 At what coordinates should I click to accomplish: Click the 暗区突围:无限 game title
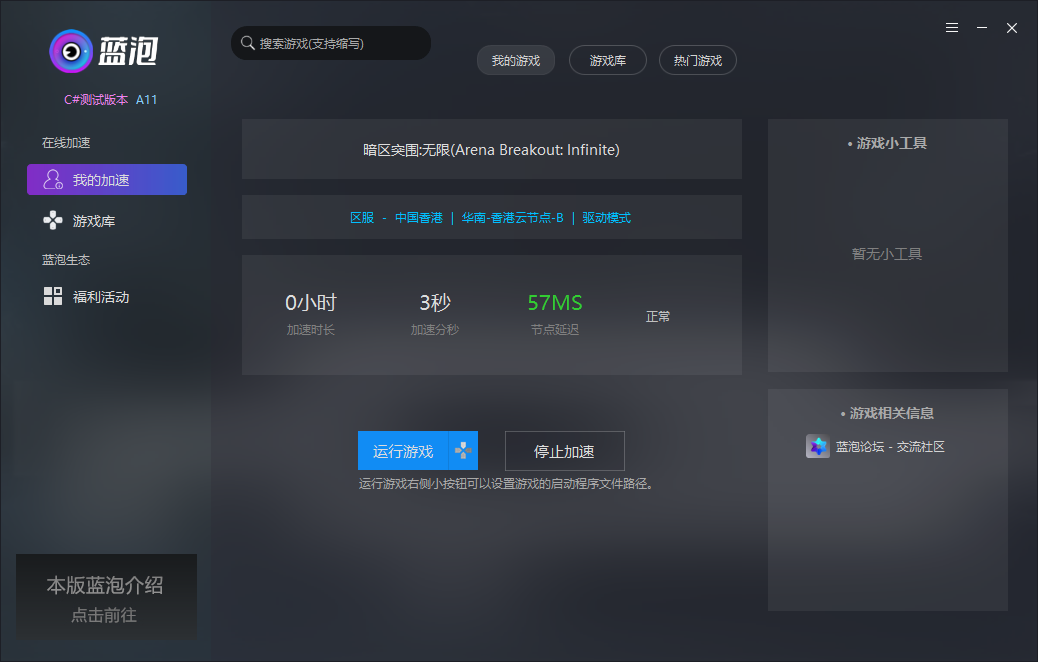click(x=491, y=150)
